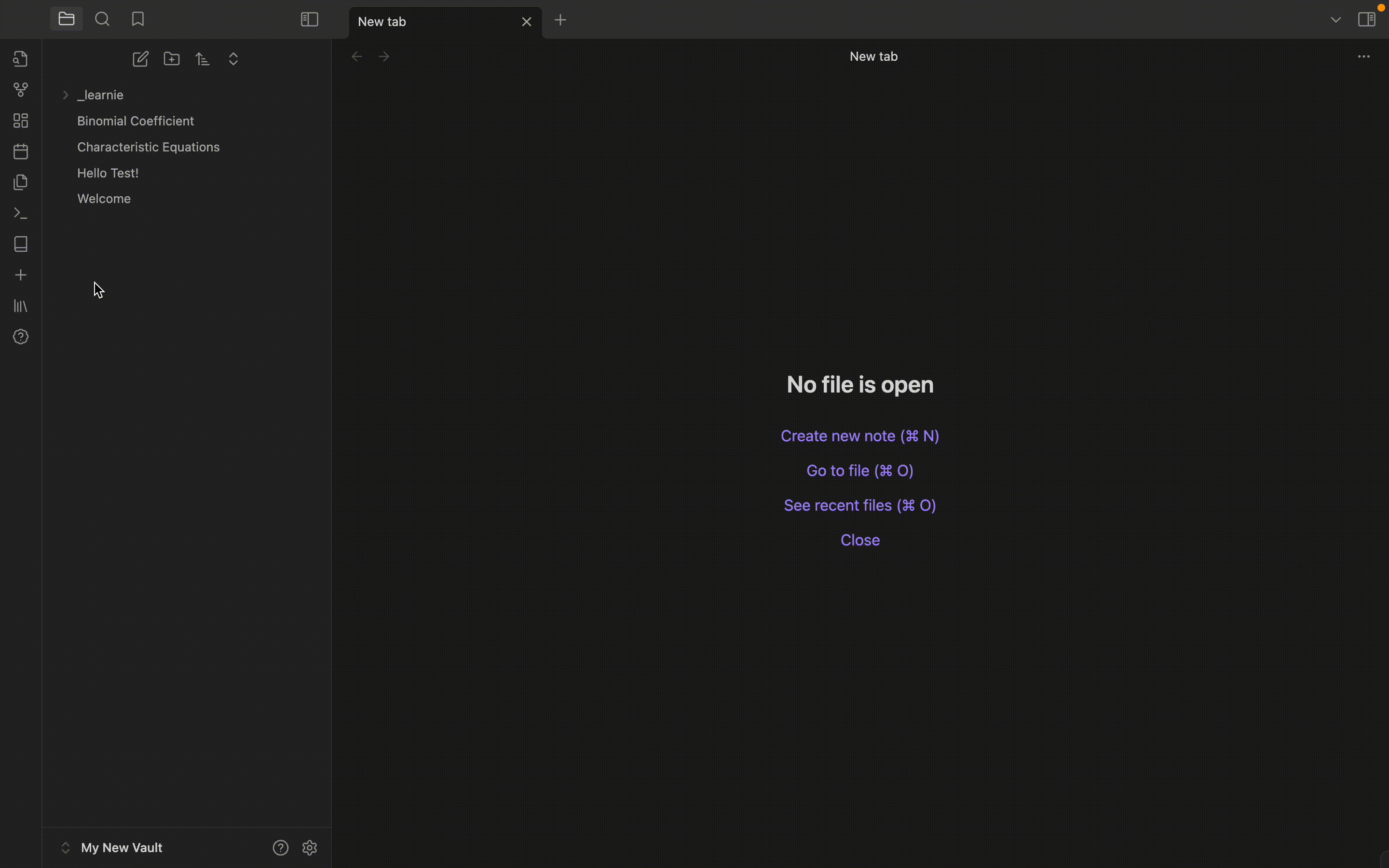This screenshot has height=868, width=1389.
Task: Toggle the right sidebar
Action: [1367, 19]
